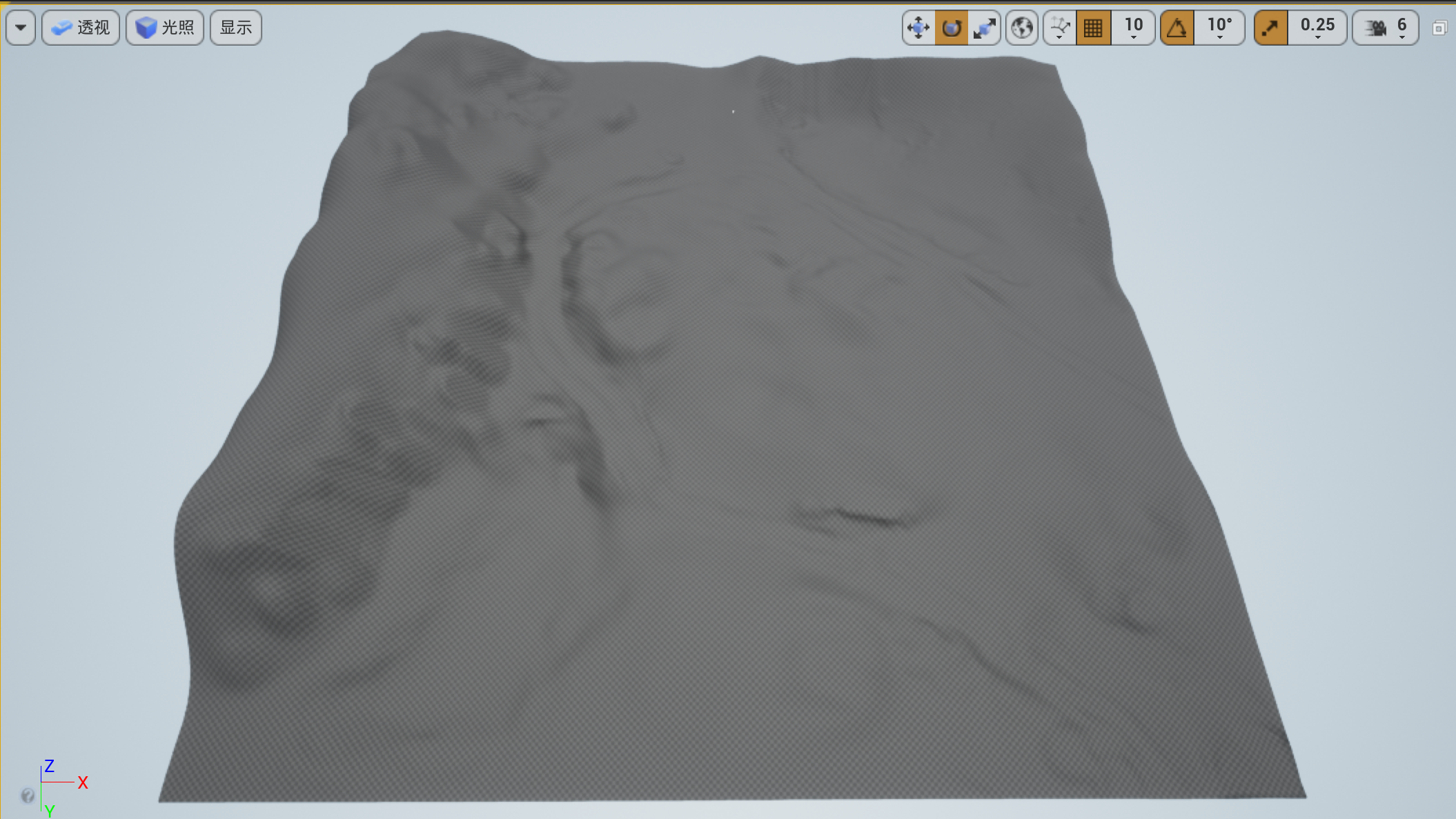Click the 透视 perspective view button
Screen dimensions: 1456x819
click(x=81, y=28)
